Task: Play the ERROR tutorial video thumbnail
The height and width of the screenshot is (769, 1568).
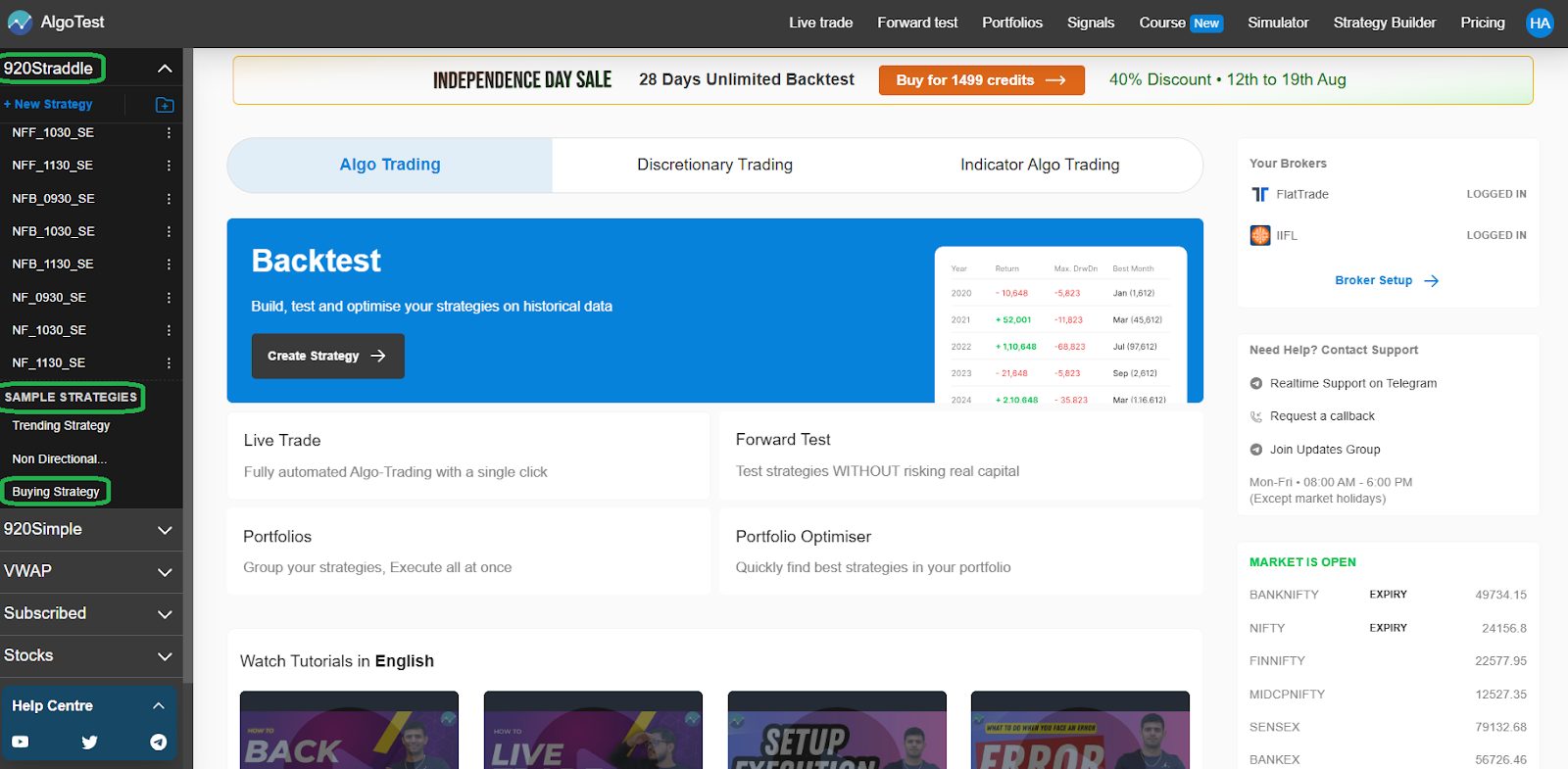Action: point(1080,731)
